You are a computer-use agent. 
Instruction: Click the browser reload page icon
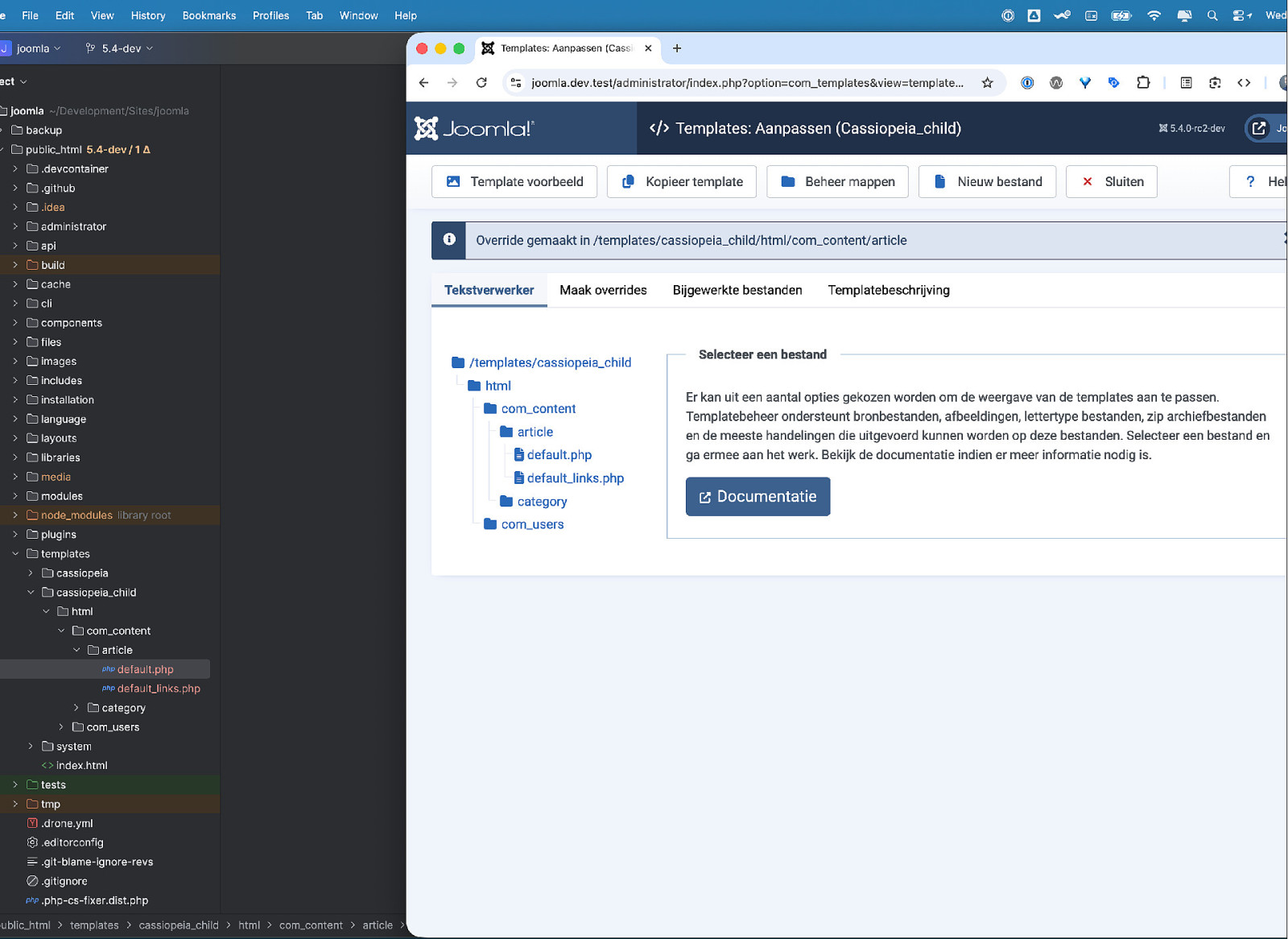(481, 83)
